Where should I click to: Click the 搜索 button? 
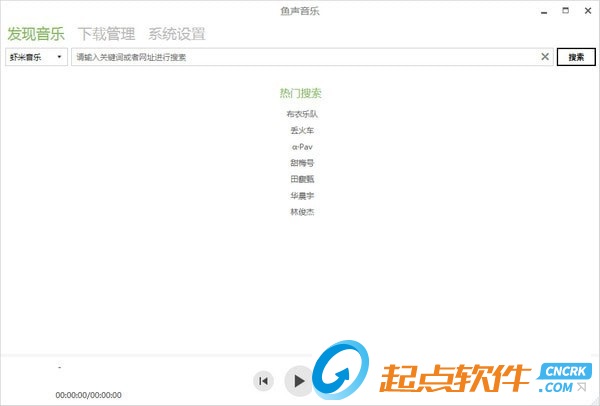pyautogui.click(x=576, y=57)
